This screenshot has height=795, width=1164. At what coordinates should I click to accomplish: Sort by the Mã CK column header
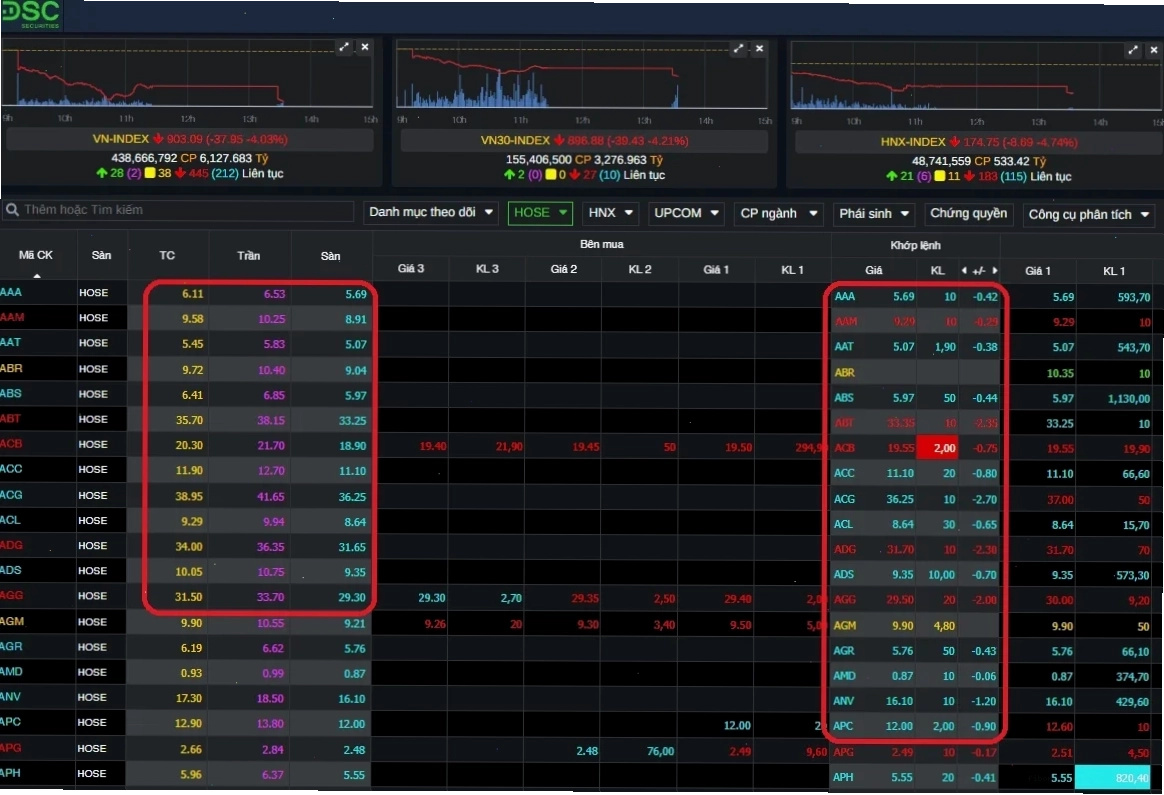36,255
